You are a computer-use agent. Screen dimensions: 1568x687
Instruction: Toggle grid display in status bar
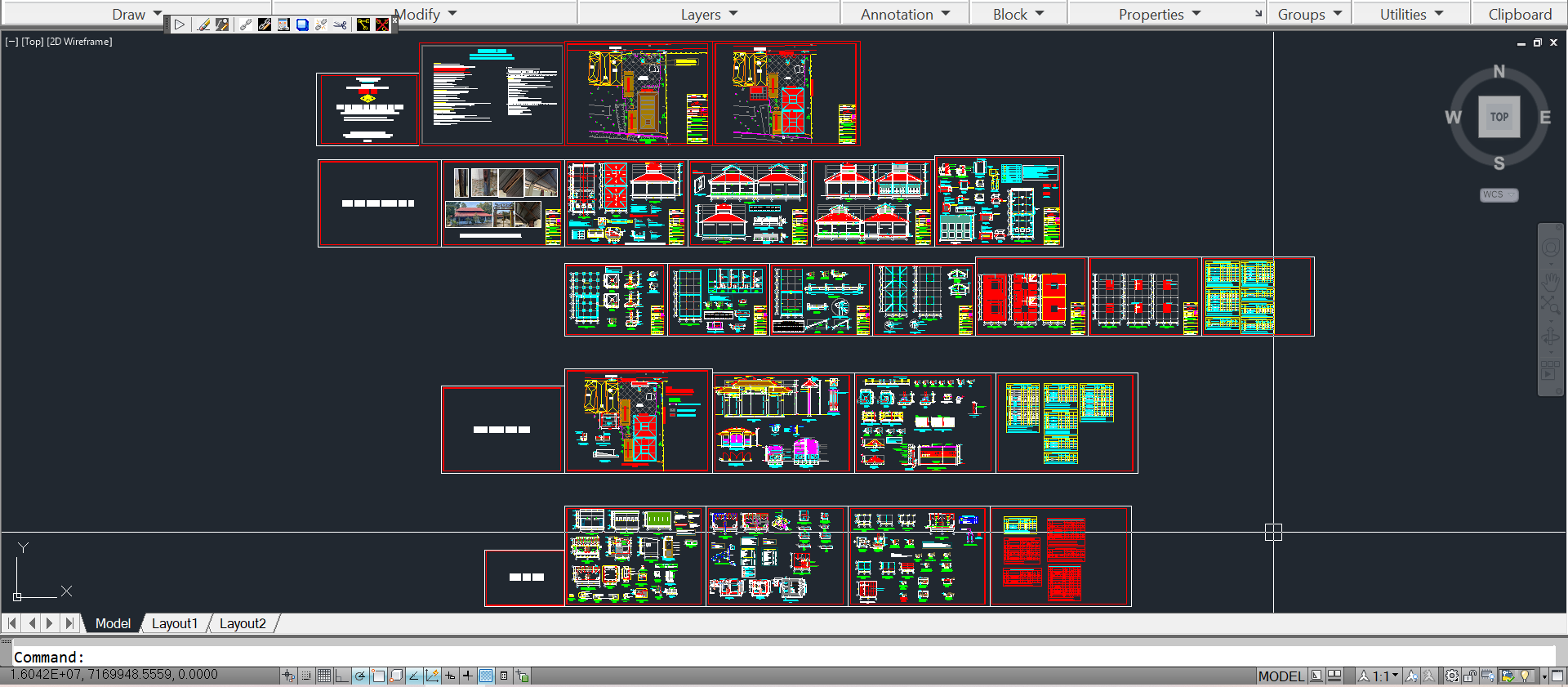coord(324,676)
